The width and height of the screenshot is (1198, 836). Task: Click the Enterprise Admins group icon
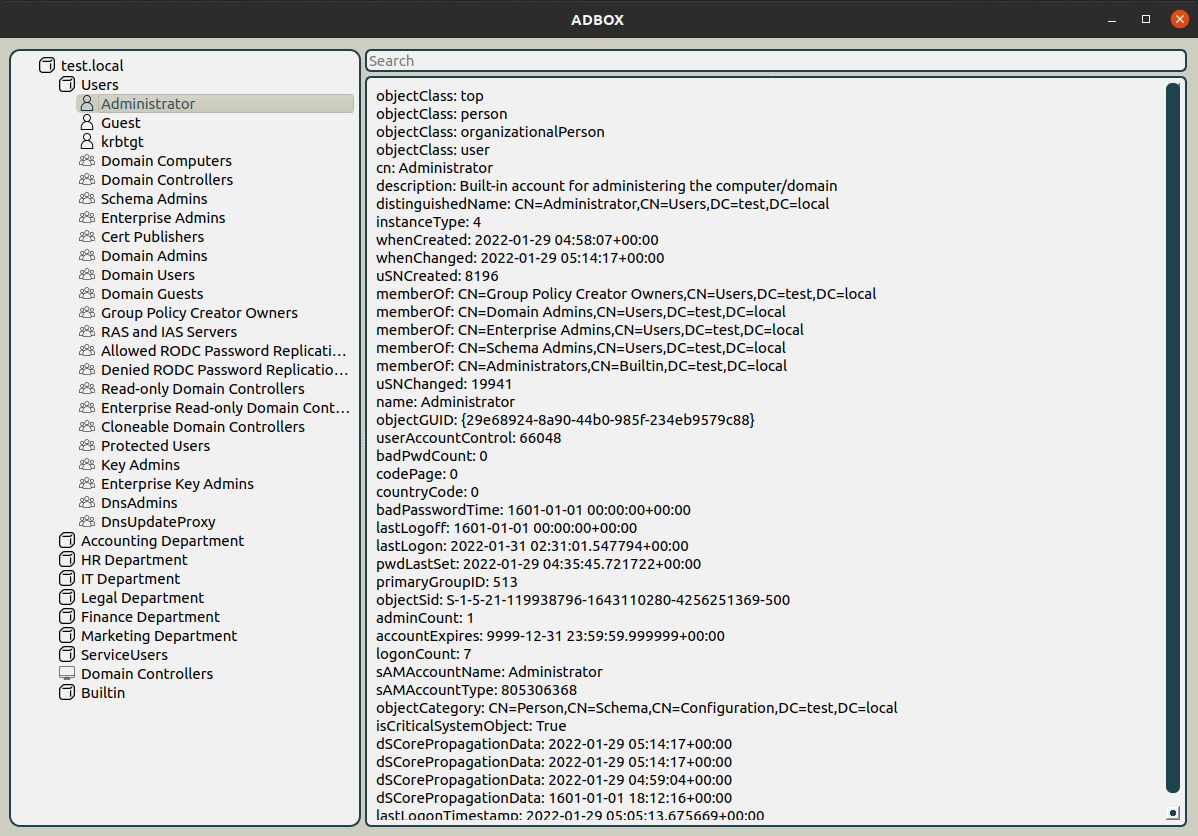tap(87, 218)
